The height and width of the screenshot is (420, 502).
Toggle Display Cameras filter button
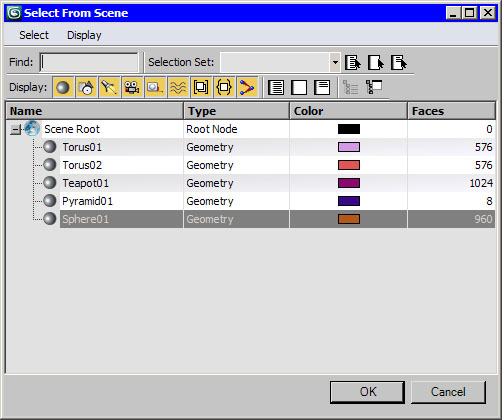coord(132,87)
